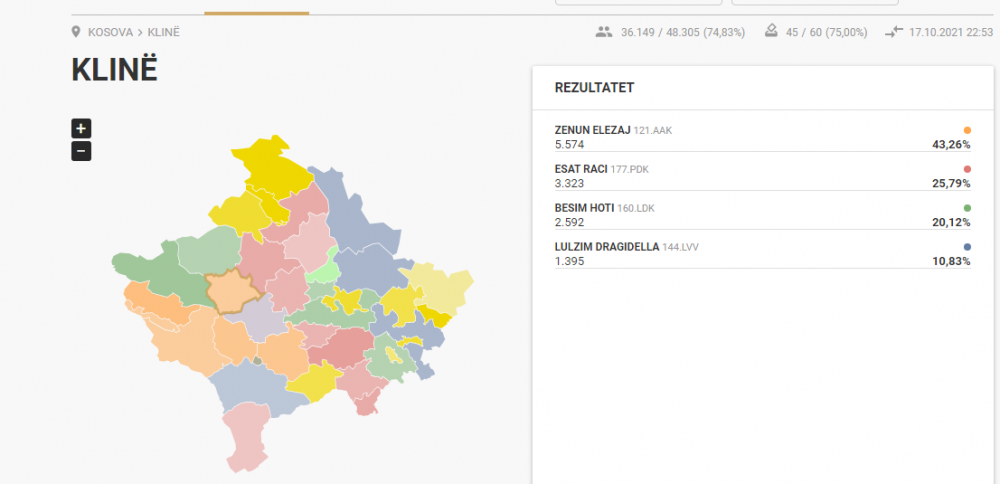Viewport: 1000px width, 484px height.
Task: Click the blue LVV color dot
Action: tap(967, 247)
